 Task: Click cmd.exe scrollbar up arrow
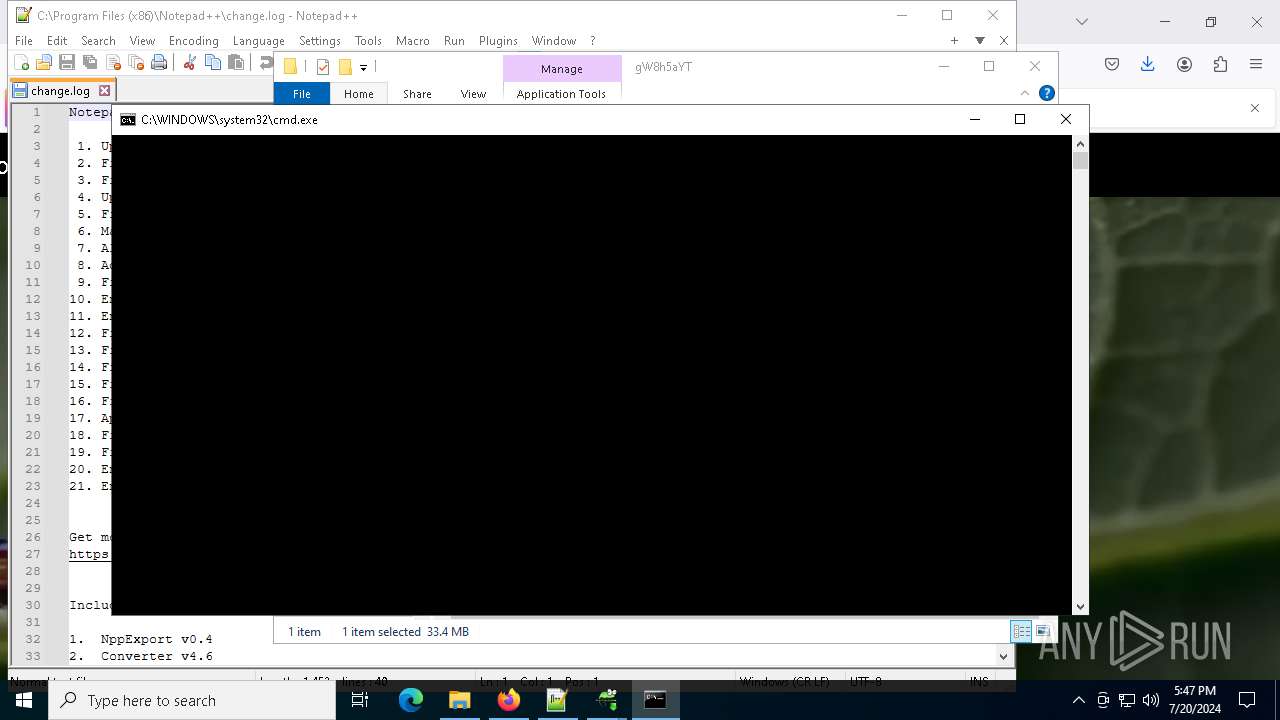pos(1080,144)
